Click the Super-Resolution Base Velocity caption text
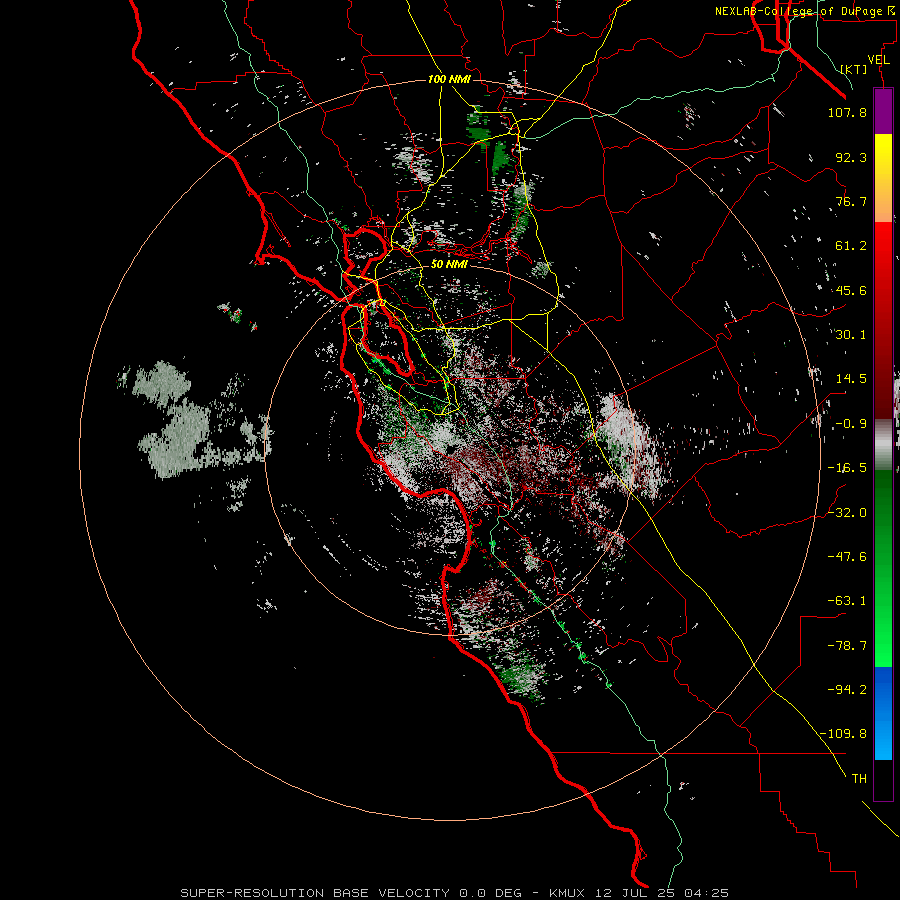The image size is (900, 900). coord(455,893)
